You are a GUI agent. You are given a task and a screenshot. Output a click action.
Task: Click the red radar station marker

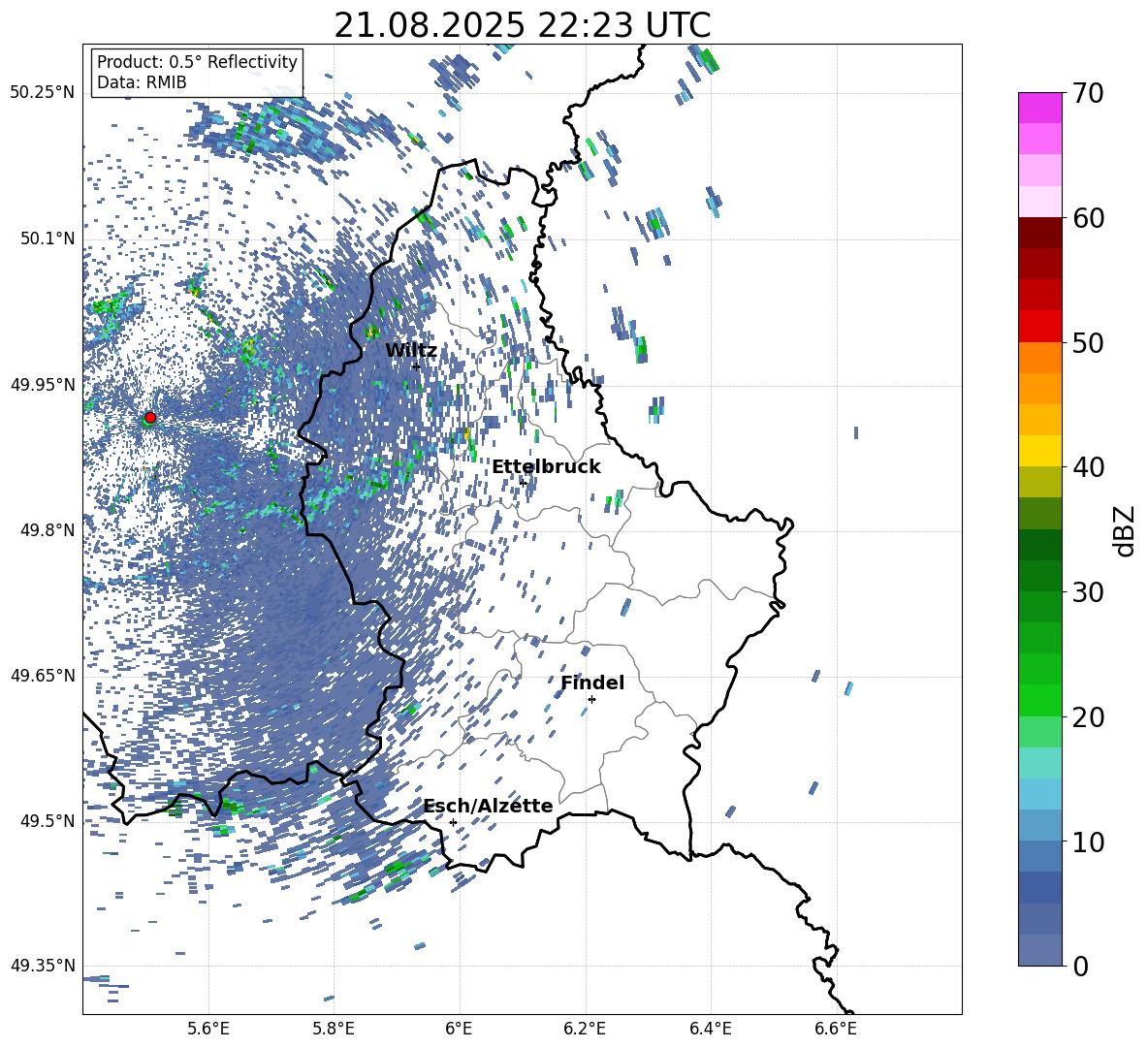click(150, 417)
